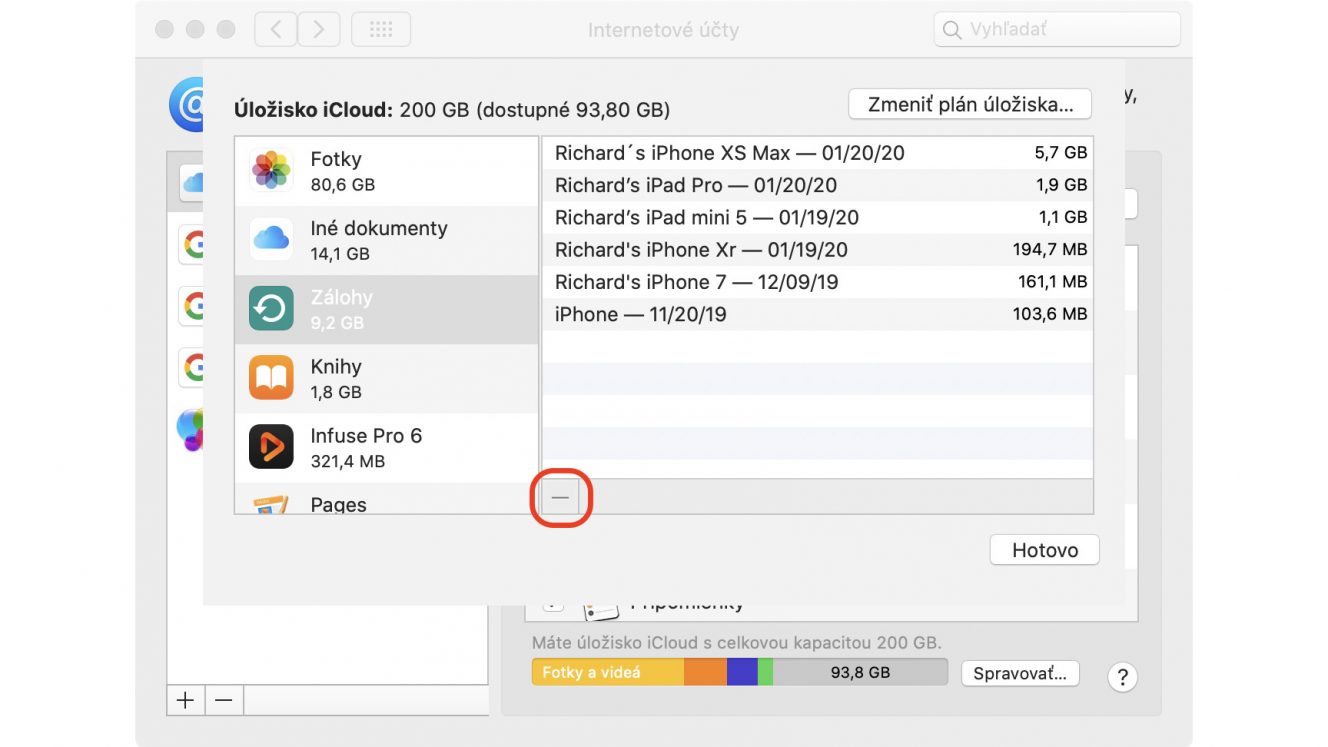Select Richard's iPhone 7 backup row
This screenshot has height=747, width=1328.
pyautogui.click(x=817, y=282)
